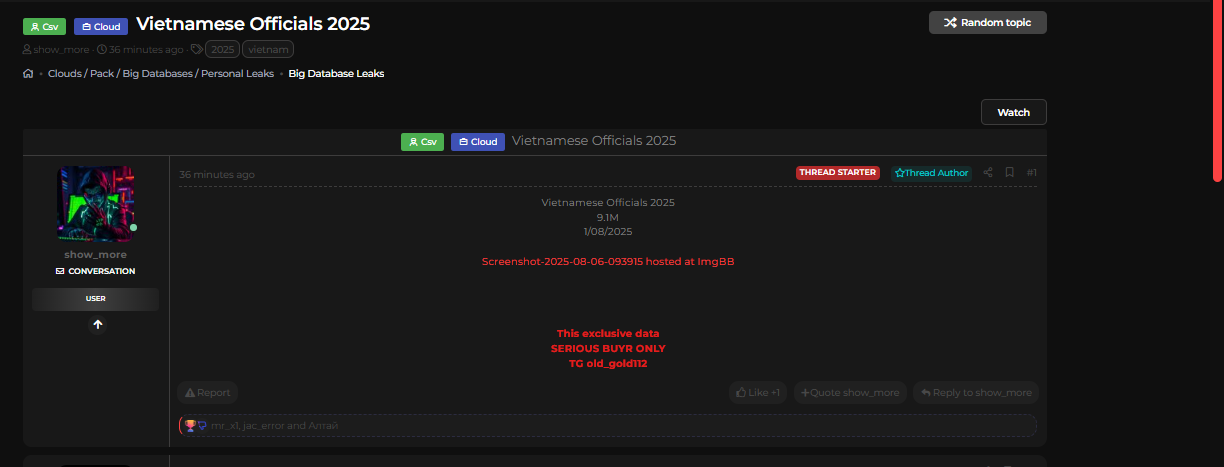This screenshot has width=1224, height=467.
Task: Click the Report button on the post
Action: coord(208,393)
